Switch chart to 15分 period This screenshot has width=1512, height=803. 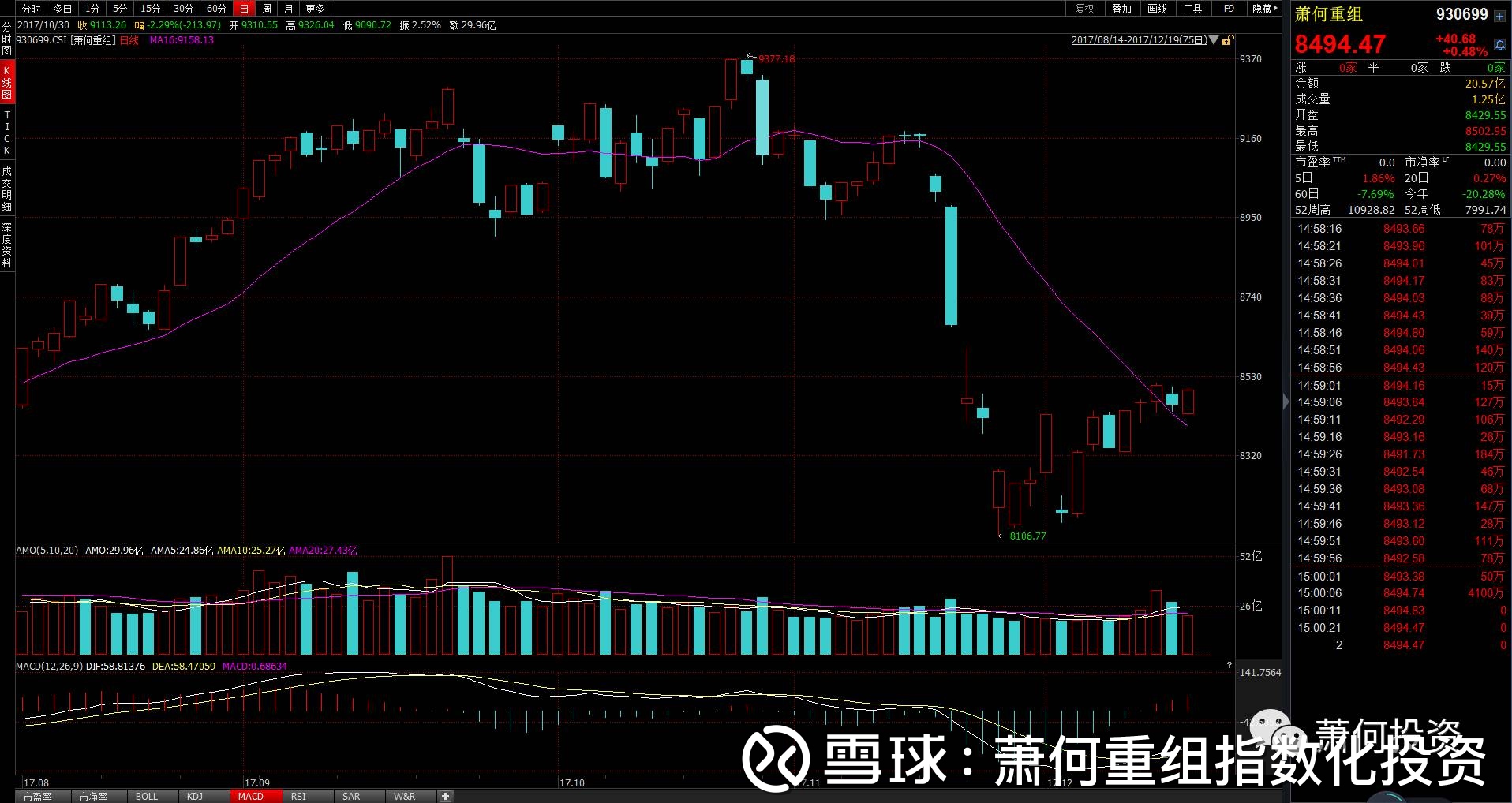[x=150, y=9]
